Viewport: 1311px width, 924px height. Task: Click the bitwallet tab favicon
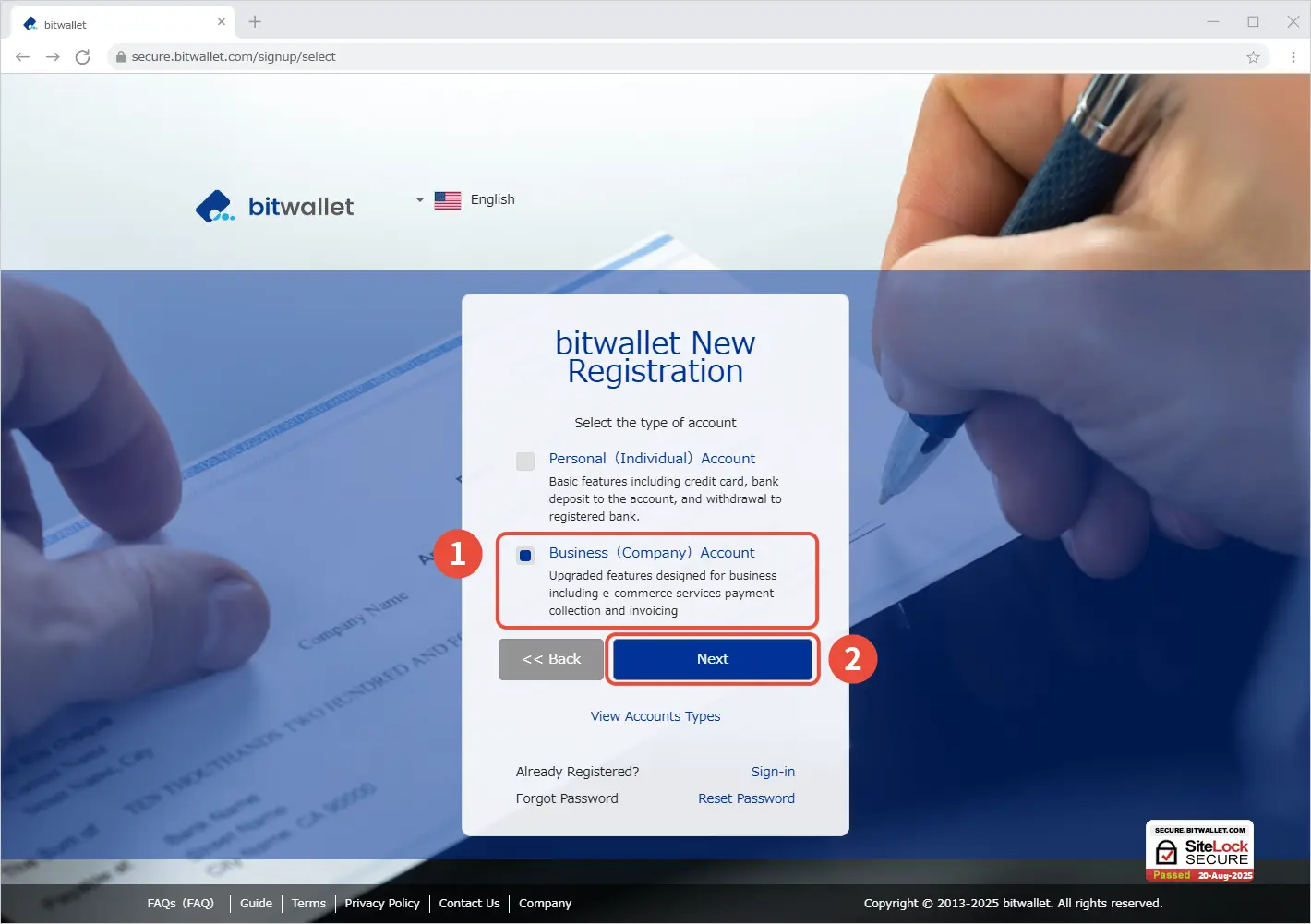point(30,24)
